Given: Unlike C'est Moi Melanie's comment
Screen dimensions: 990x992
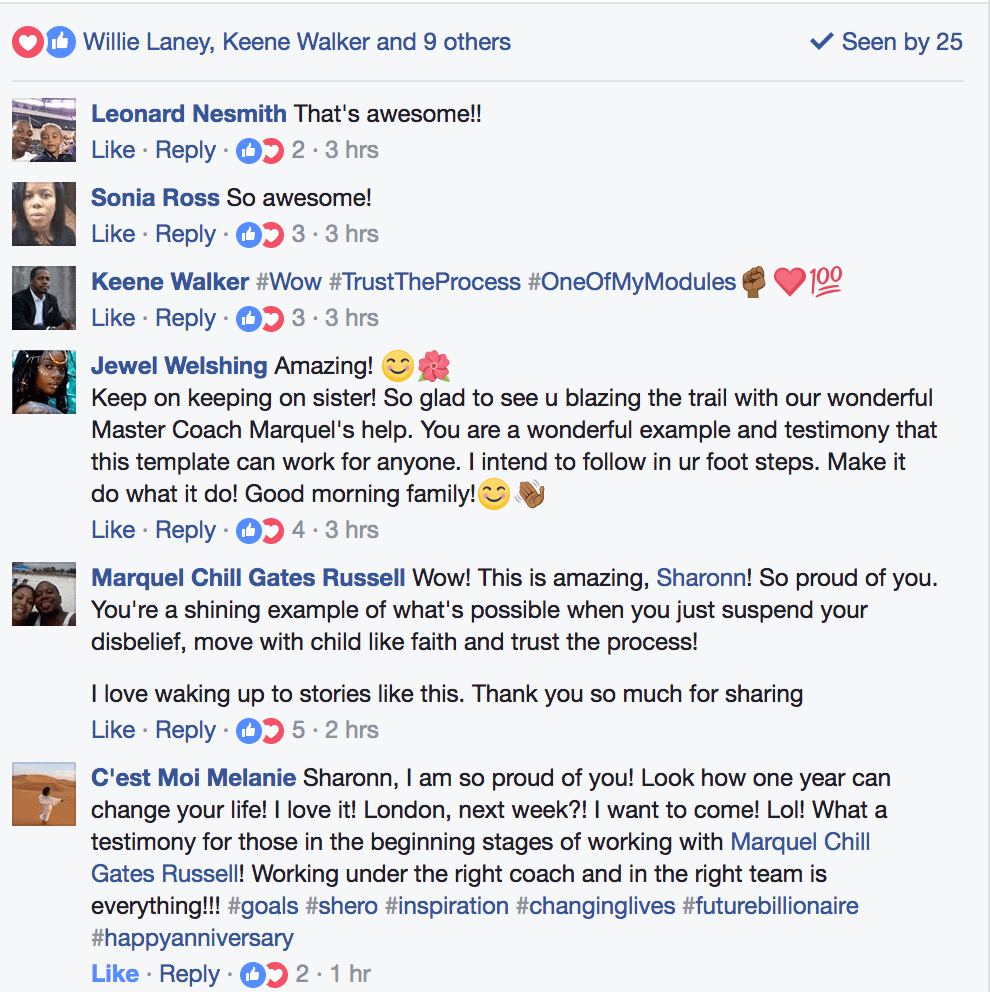Looking at the screenshot, I should click(x=114, y=974).
